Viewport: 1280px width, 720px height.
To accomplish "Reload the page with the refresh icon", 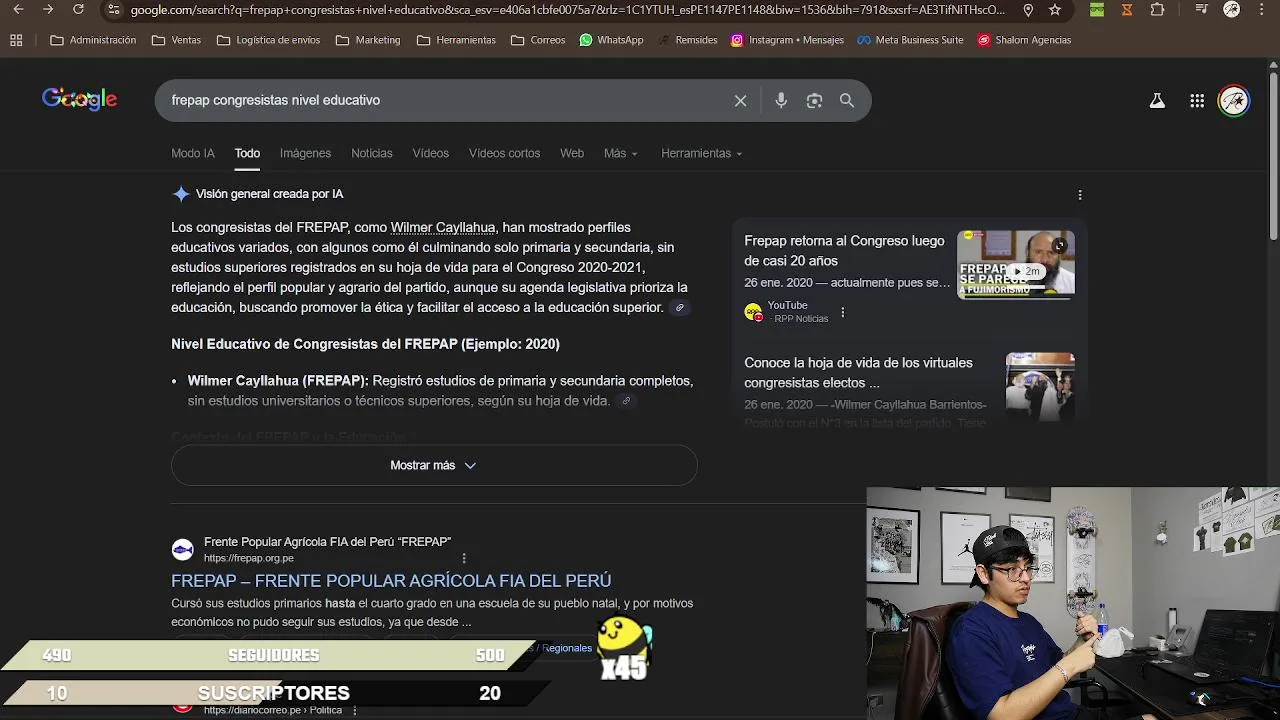I will (x=78, y=10).
